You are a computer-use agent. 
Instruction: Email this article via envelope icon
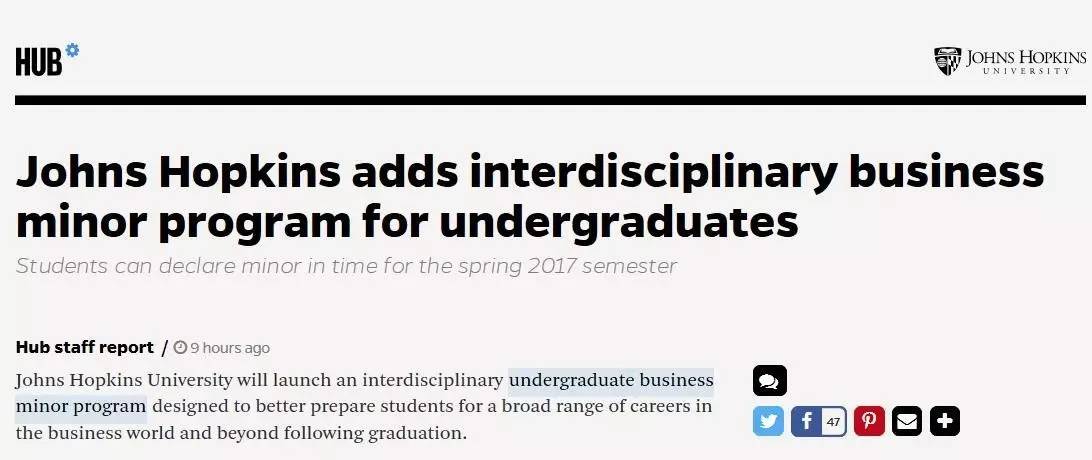coord(906,421)
